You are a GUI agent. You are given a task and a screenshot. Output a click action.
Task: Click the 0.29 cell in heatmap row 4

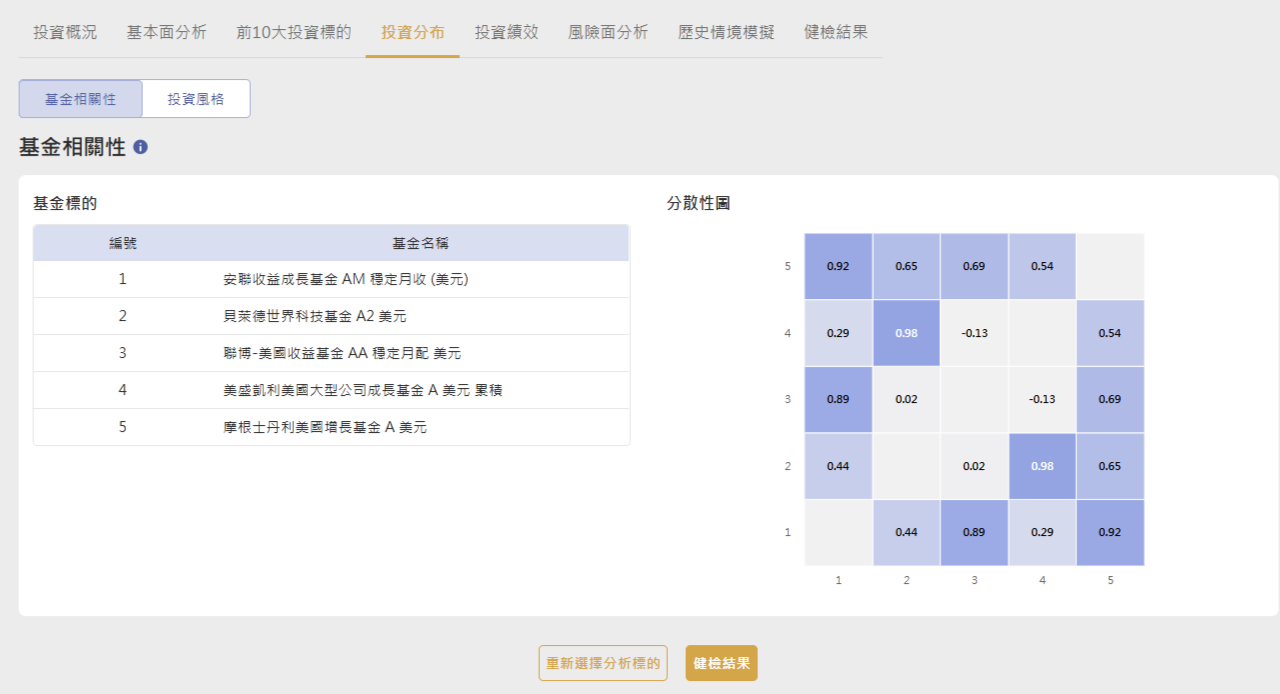[x=838, y=333]
